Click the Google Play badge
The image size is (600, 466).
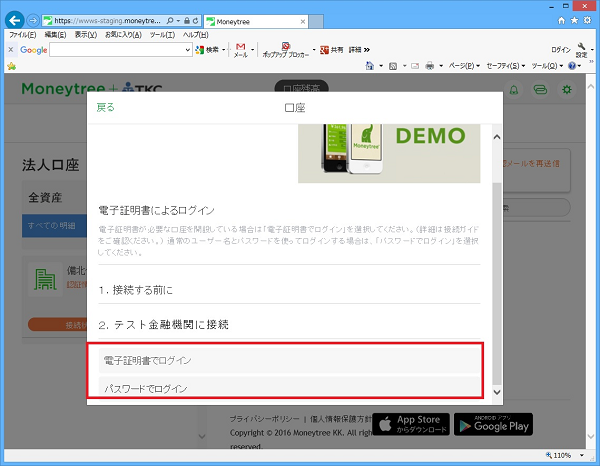[493, 424]
